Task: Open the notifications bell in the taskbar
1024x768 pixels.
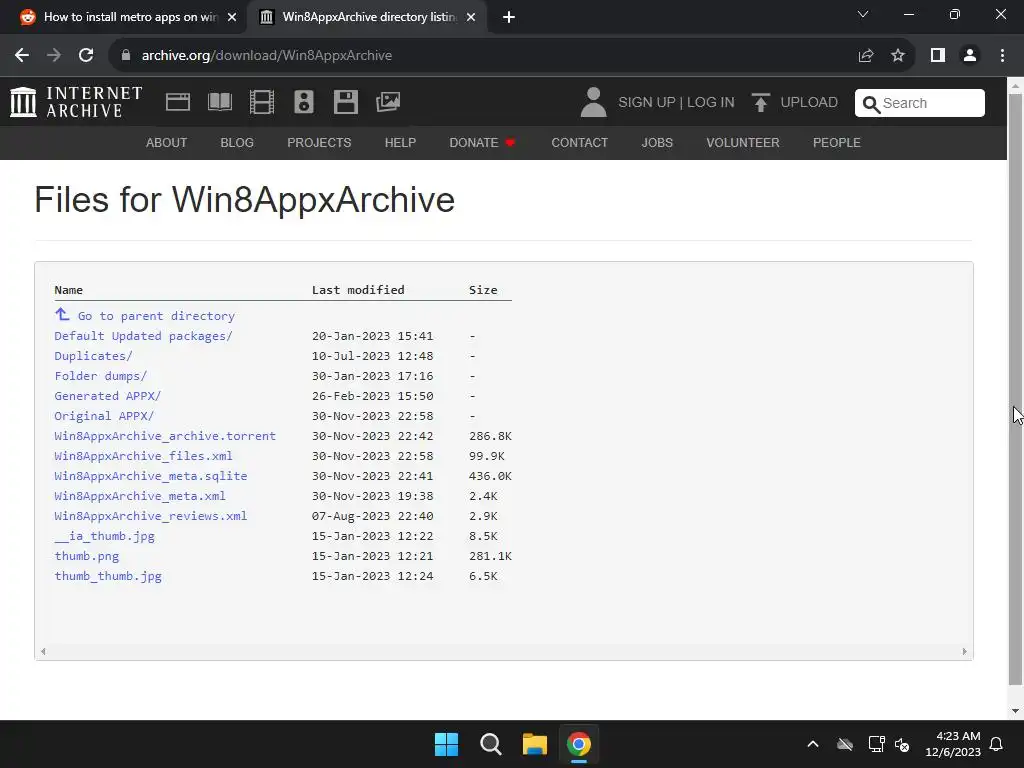Action: tap(996, 744)
